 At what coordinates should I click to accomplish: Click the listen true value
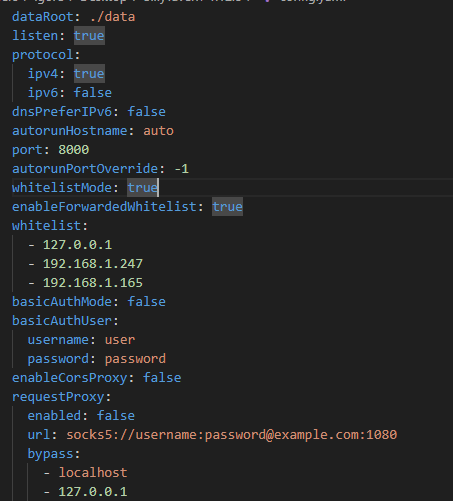tap(89, 36)
